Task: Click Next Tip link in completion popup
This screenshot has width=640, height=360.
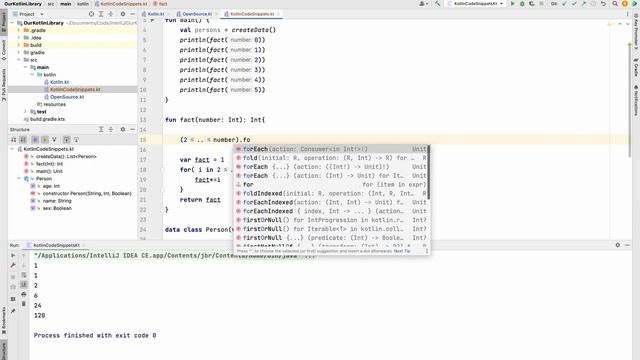Action: (x=402, y=251)
